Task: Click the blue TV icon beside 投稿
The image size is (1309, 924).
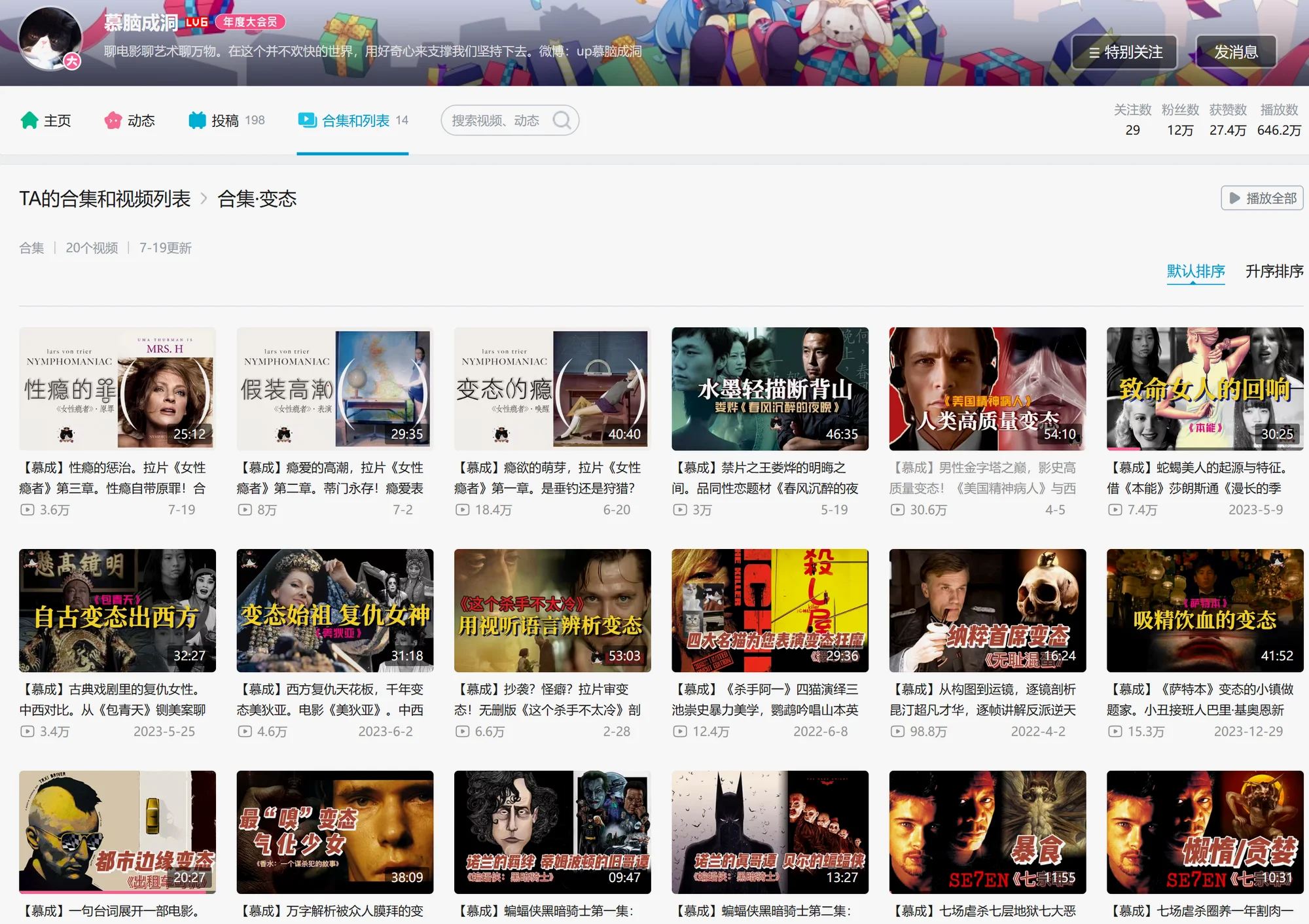Action: coord(197,120)
